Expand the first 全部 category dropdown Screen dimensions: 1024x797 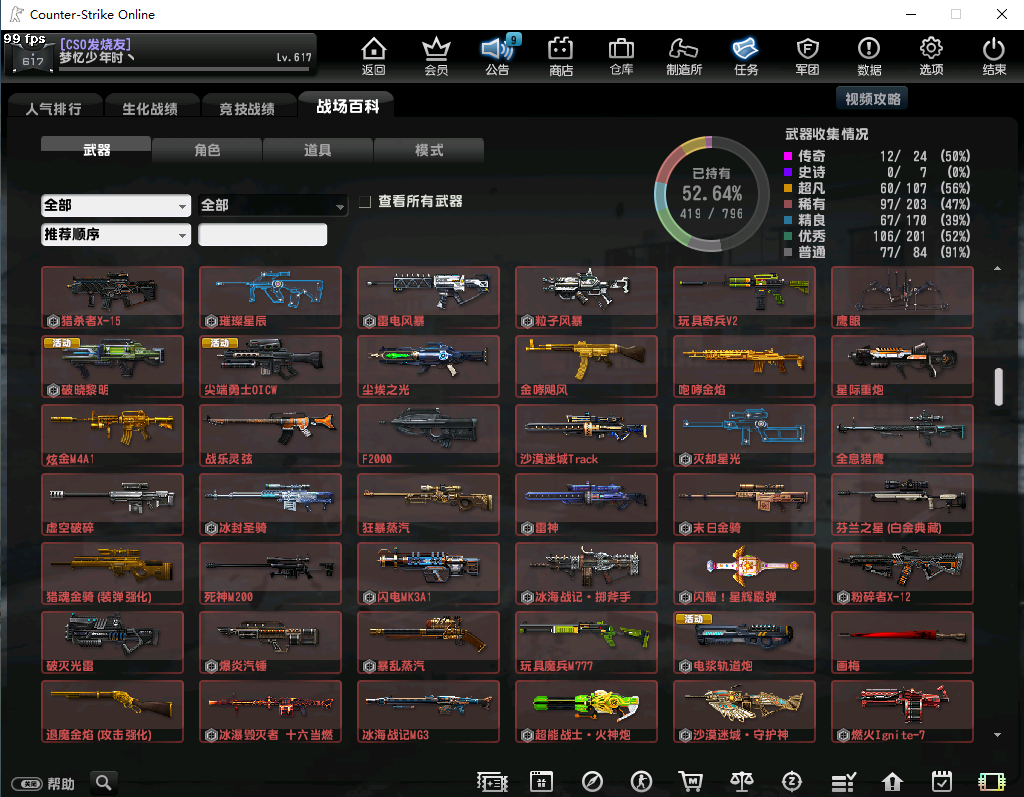coord(116,205)
